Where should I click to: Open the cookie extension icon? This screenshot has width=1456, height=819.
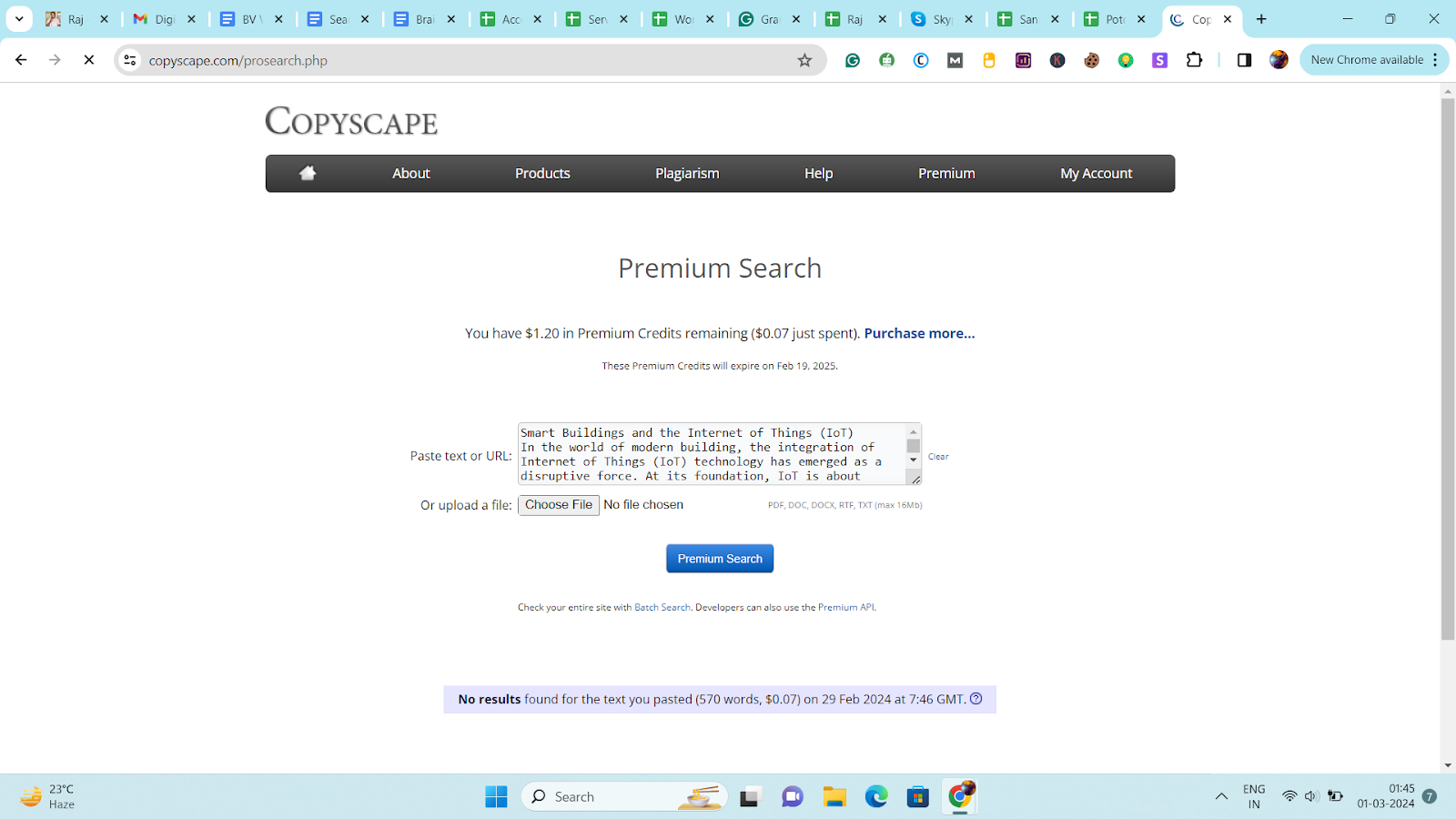(1091, 60)
